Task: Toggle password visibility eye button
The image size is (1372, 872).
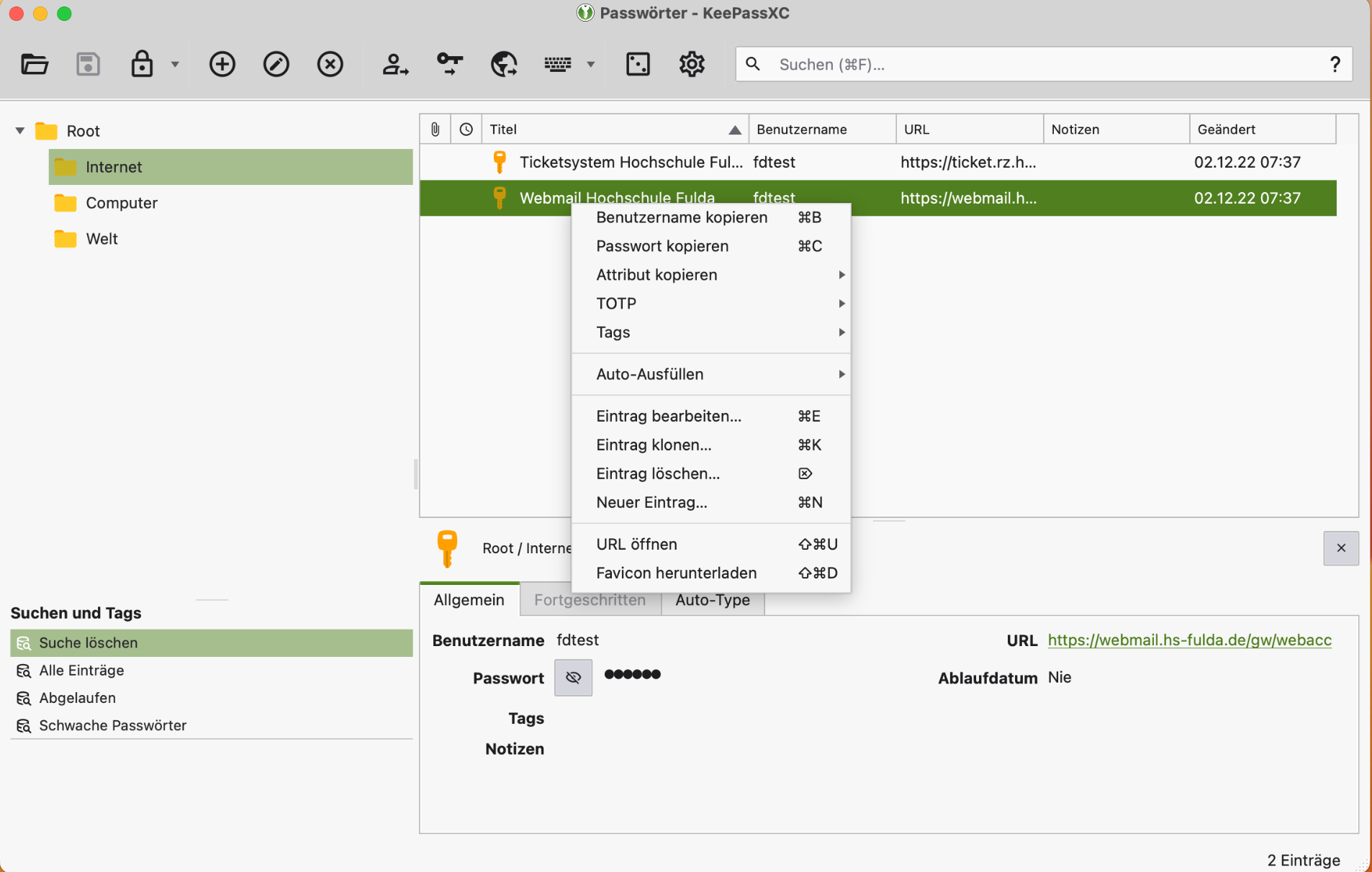Action: pyautogui.click(x=573, y=678)
